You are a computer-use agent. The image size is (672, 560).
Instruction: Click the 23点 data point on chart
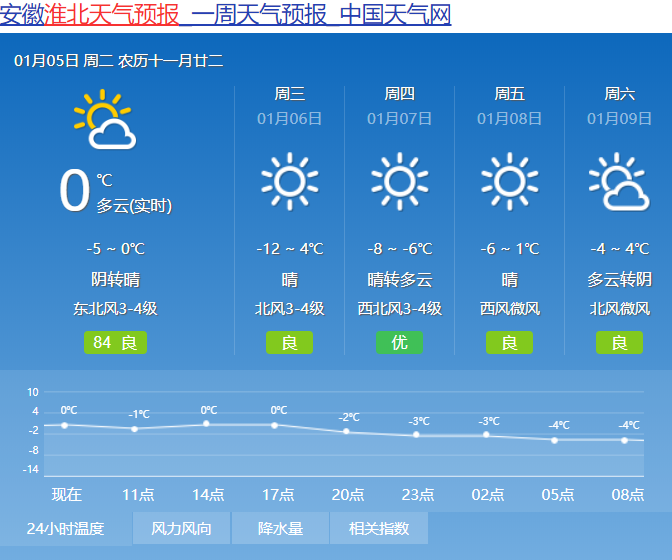coord(417,434)
